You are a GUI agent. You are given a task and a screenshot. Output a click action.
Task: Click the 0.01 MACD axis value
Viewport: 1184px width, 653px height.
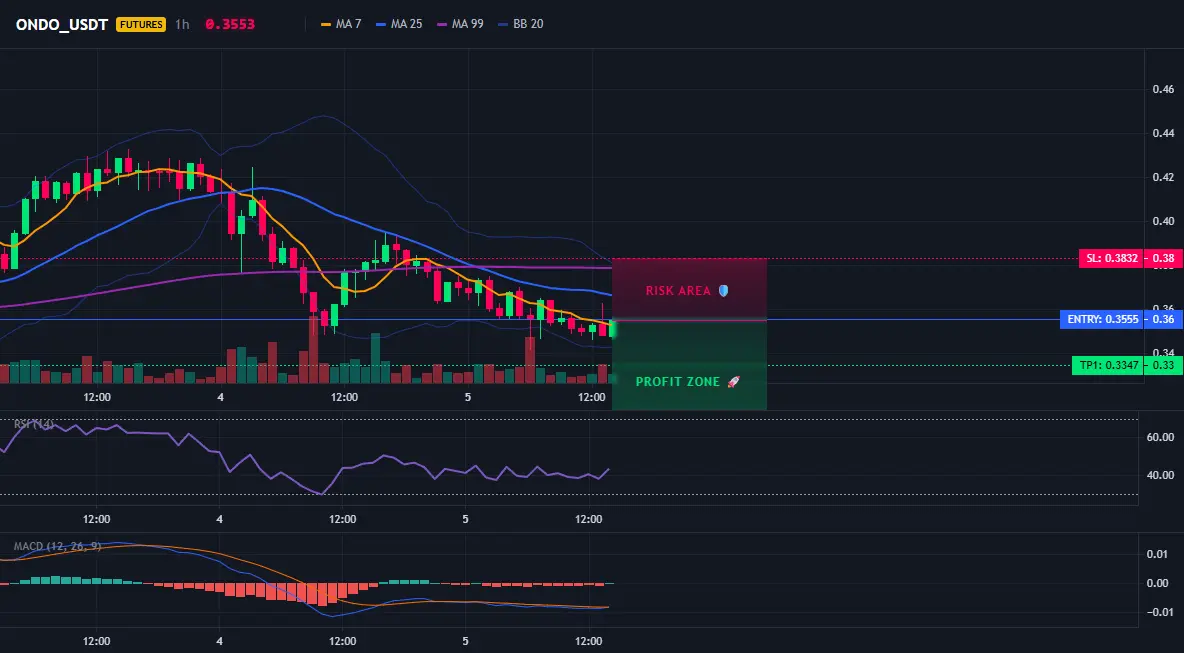[1158, 555]
